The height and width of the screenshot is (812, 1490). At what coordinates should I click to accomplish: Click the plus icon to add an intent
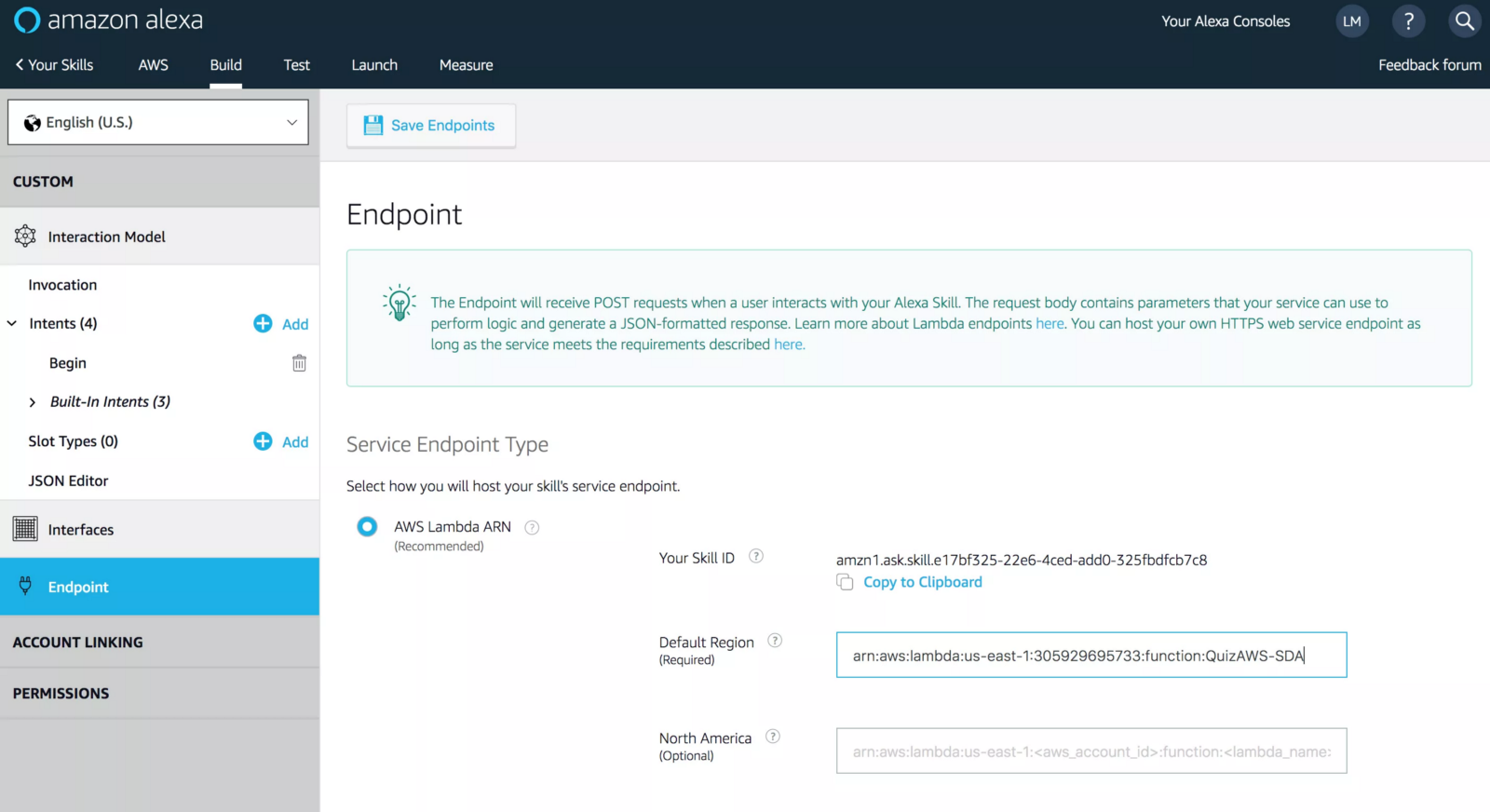pyautogui.click(x=263, y=323)
